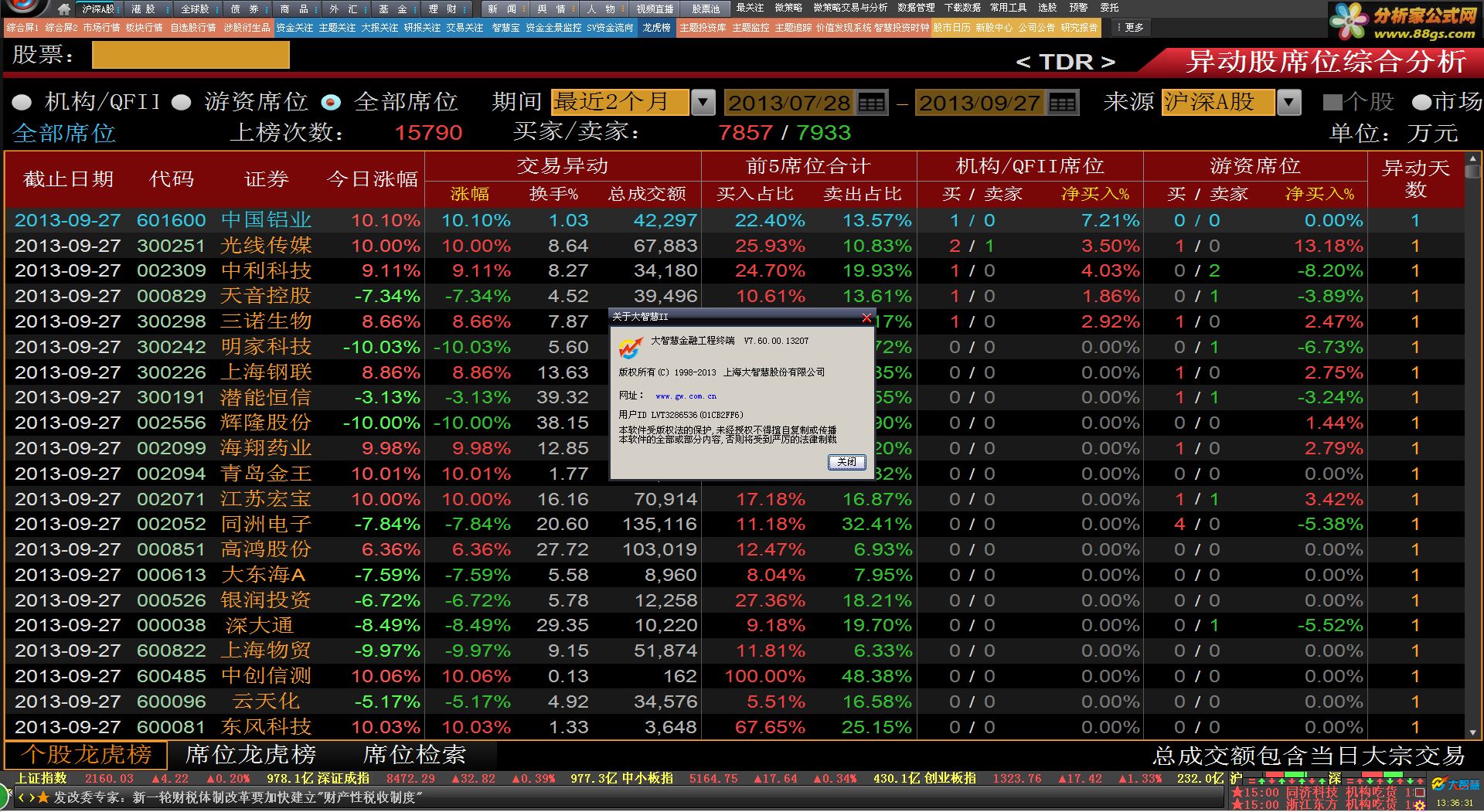Click the table scrollbar up arrow

pyautogui.click(x=1472, y=159)
